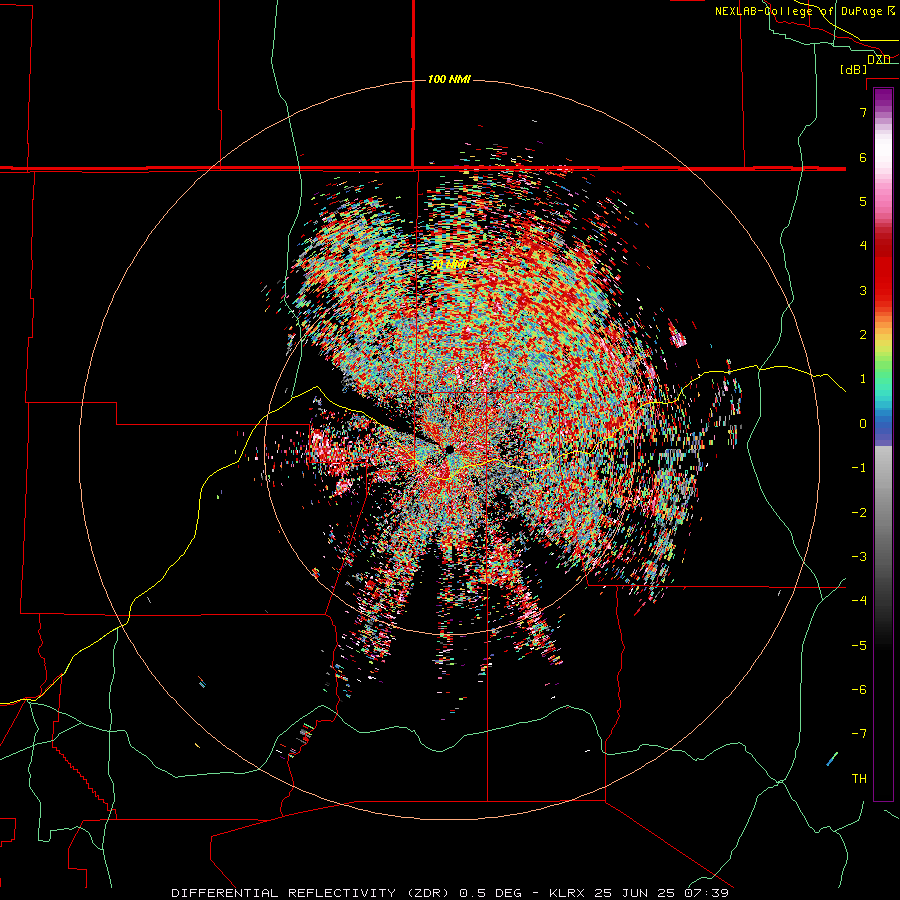Select the -1 value on the dB scale
The width and height of the screenshot is (900, 900).
click(x=859, y=468)
